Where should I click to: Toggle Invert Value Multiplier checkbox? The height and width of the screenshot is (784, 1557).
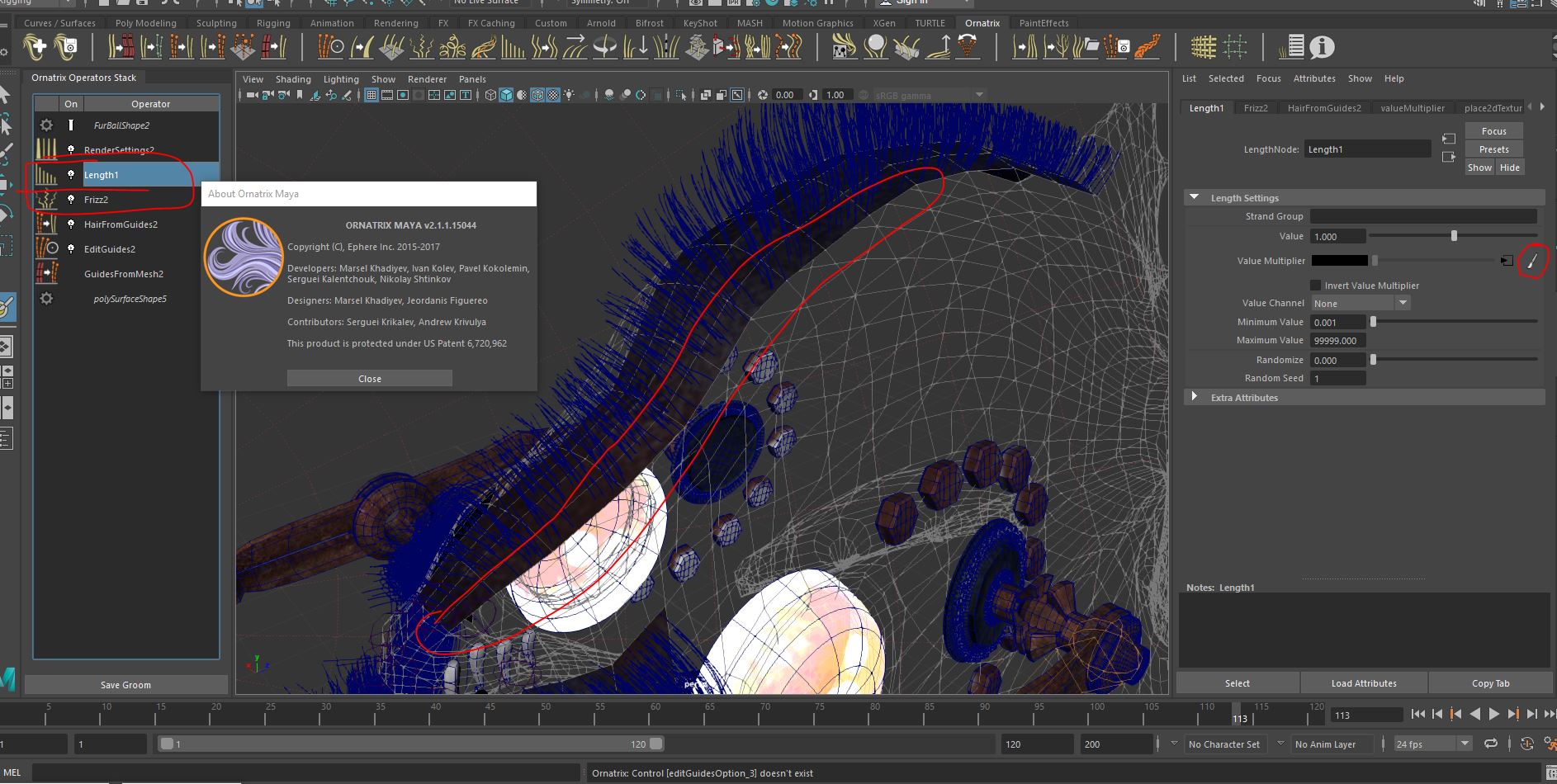[x=1316, y=286]
